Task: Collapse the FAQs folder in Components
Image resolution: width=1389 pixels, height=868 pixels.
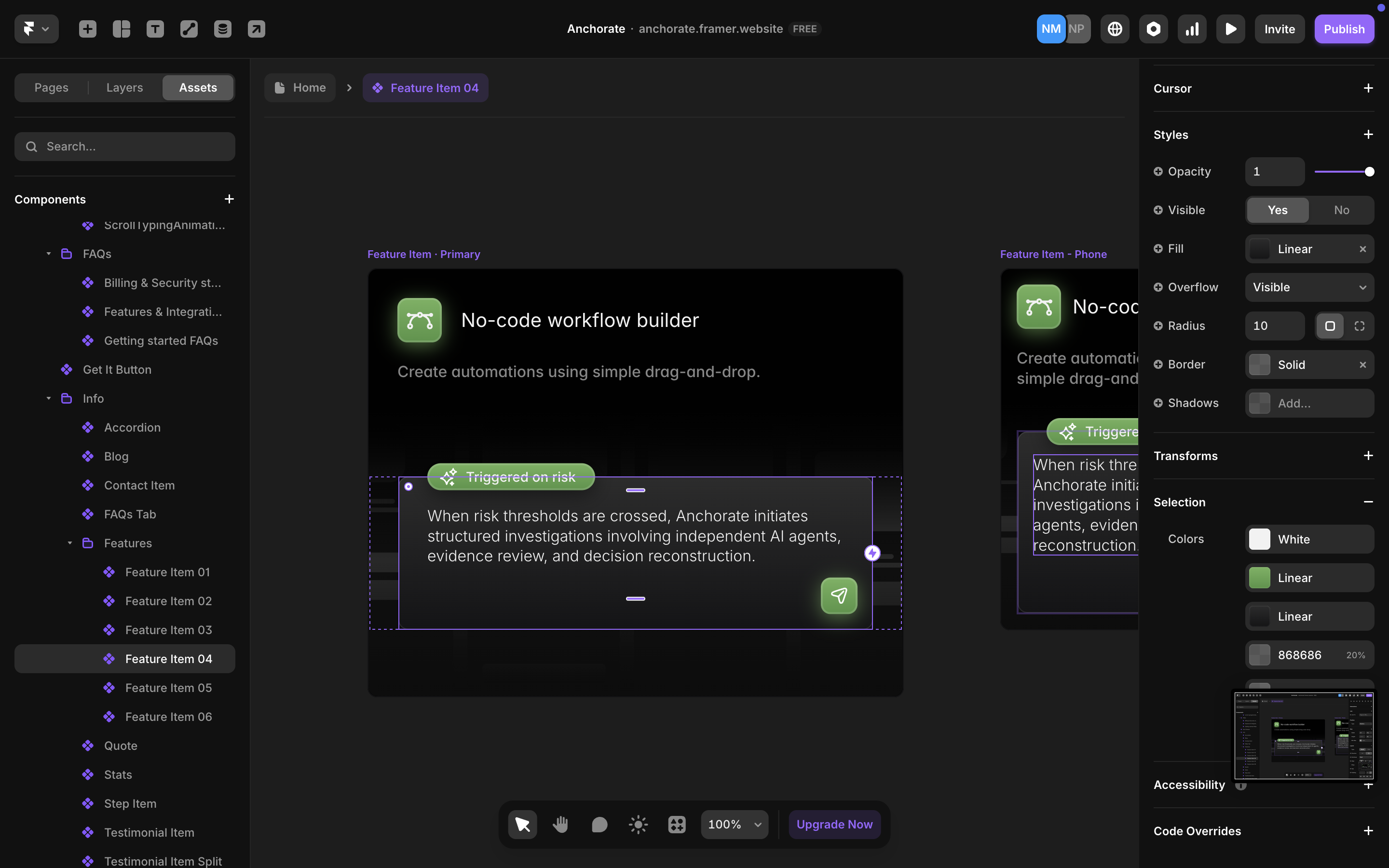Action: [48, 253]
